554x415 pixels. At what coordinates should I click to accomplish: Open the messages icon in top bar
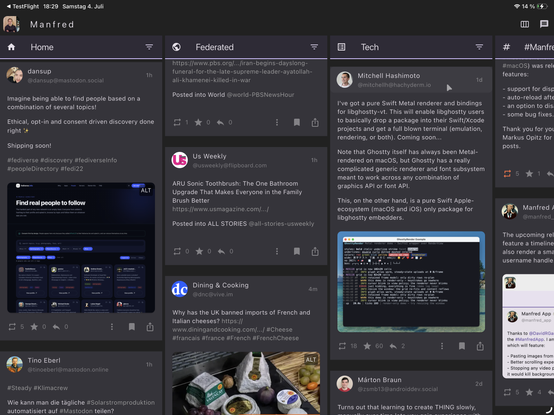click(x=544, y=24)
